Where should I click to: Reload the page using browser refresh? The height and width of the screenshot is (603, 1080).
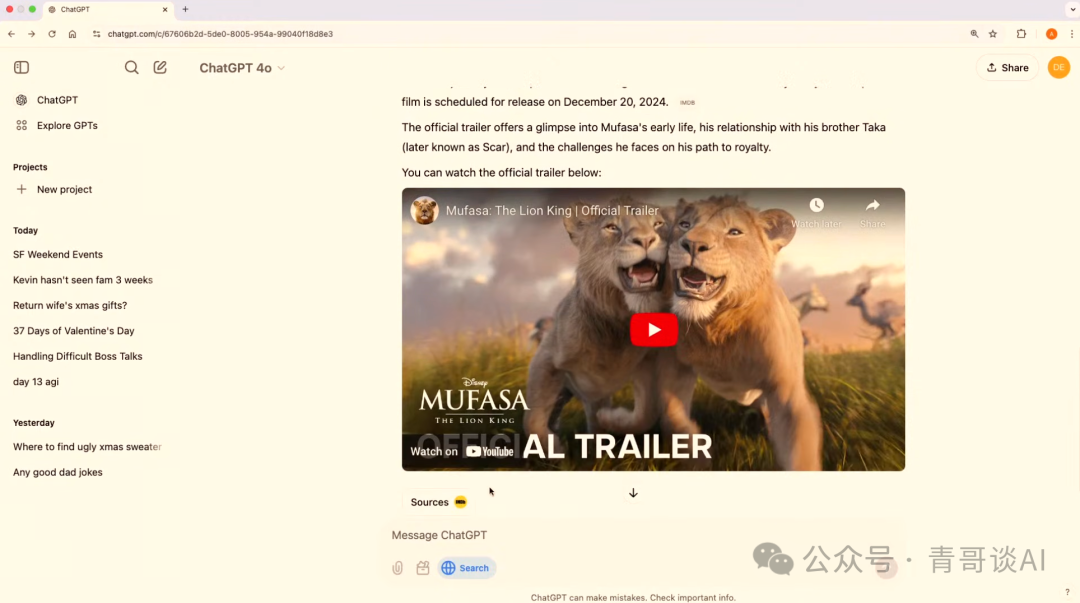click(x=52, y=34)
